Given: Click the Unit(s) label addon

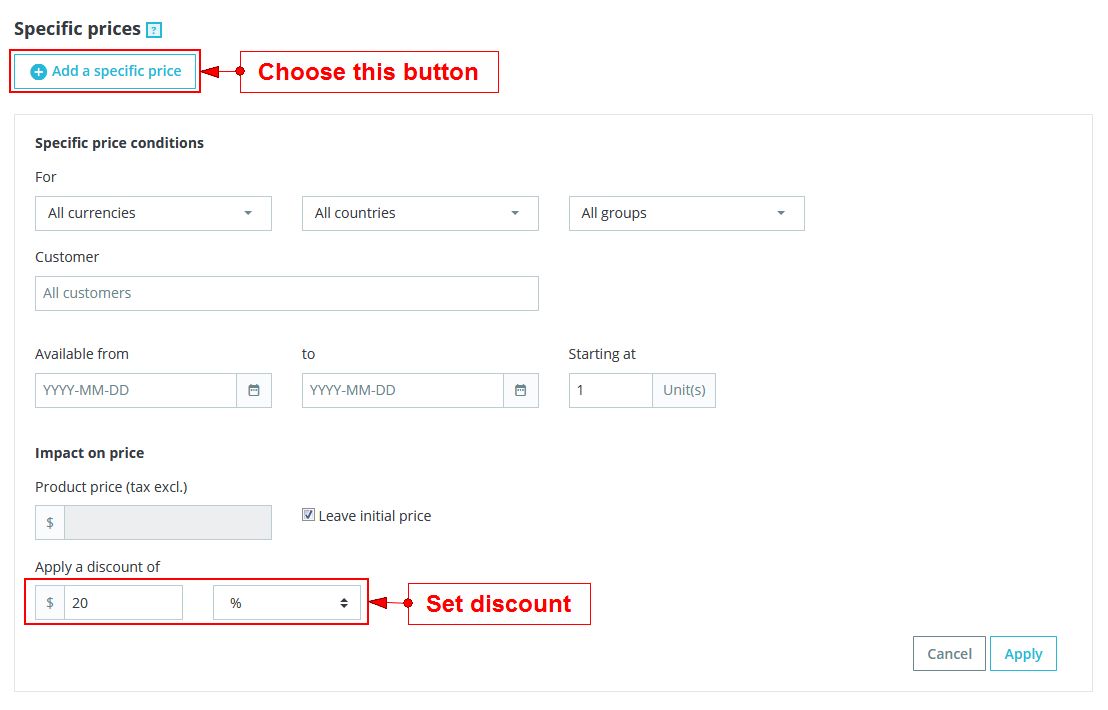Looking at the screenshot, I should (684, 391).
